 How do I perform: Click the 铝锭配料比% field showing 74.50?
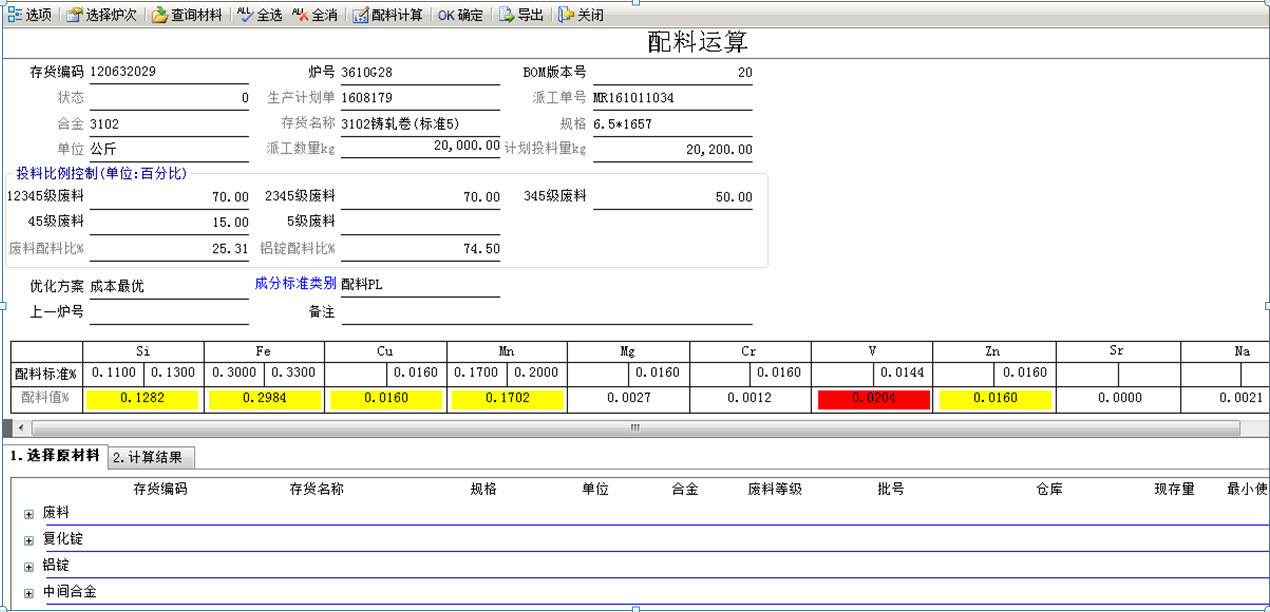click(420, 249)
